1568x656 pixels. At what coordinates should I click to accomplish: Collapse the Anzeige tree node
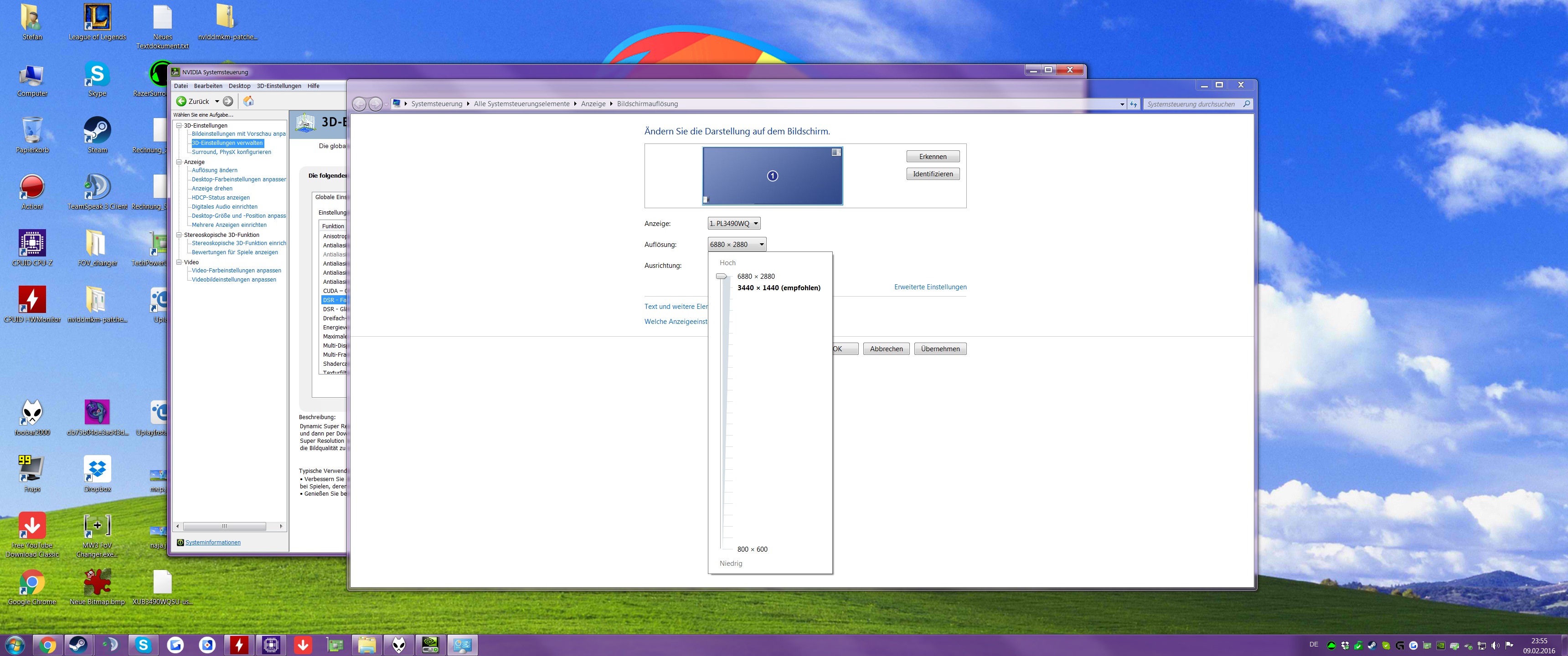tap(179, 162)
